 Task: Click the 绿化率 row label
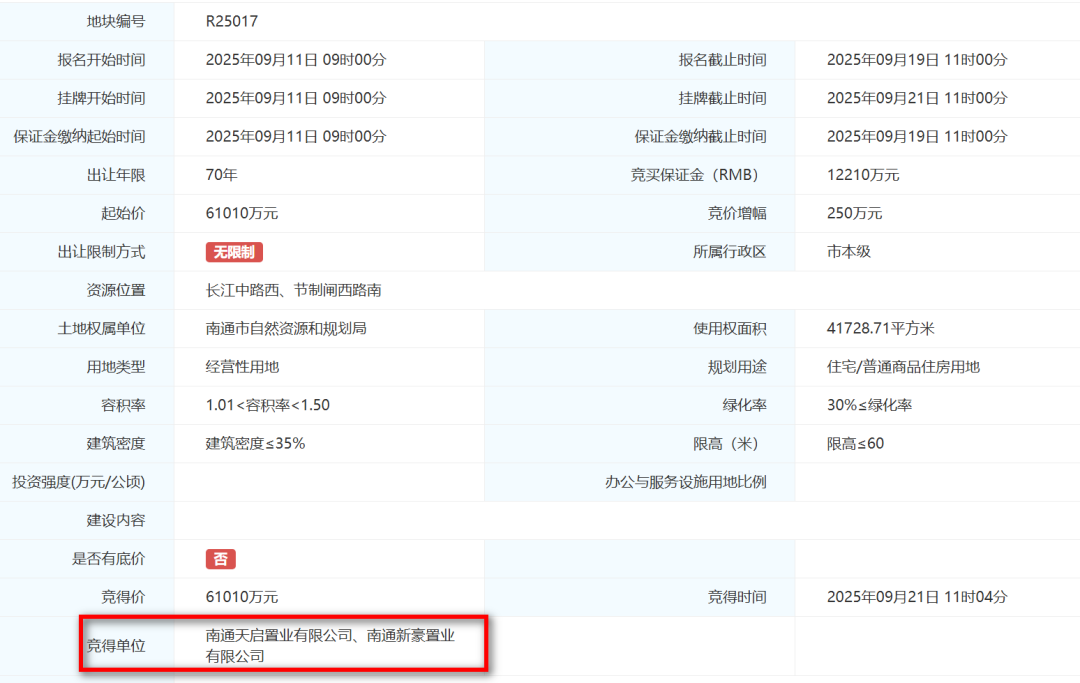(745, 406)
